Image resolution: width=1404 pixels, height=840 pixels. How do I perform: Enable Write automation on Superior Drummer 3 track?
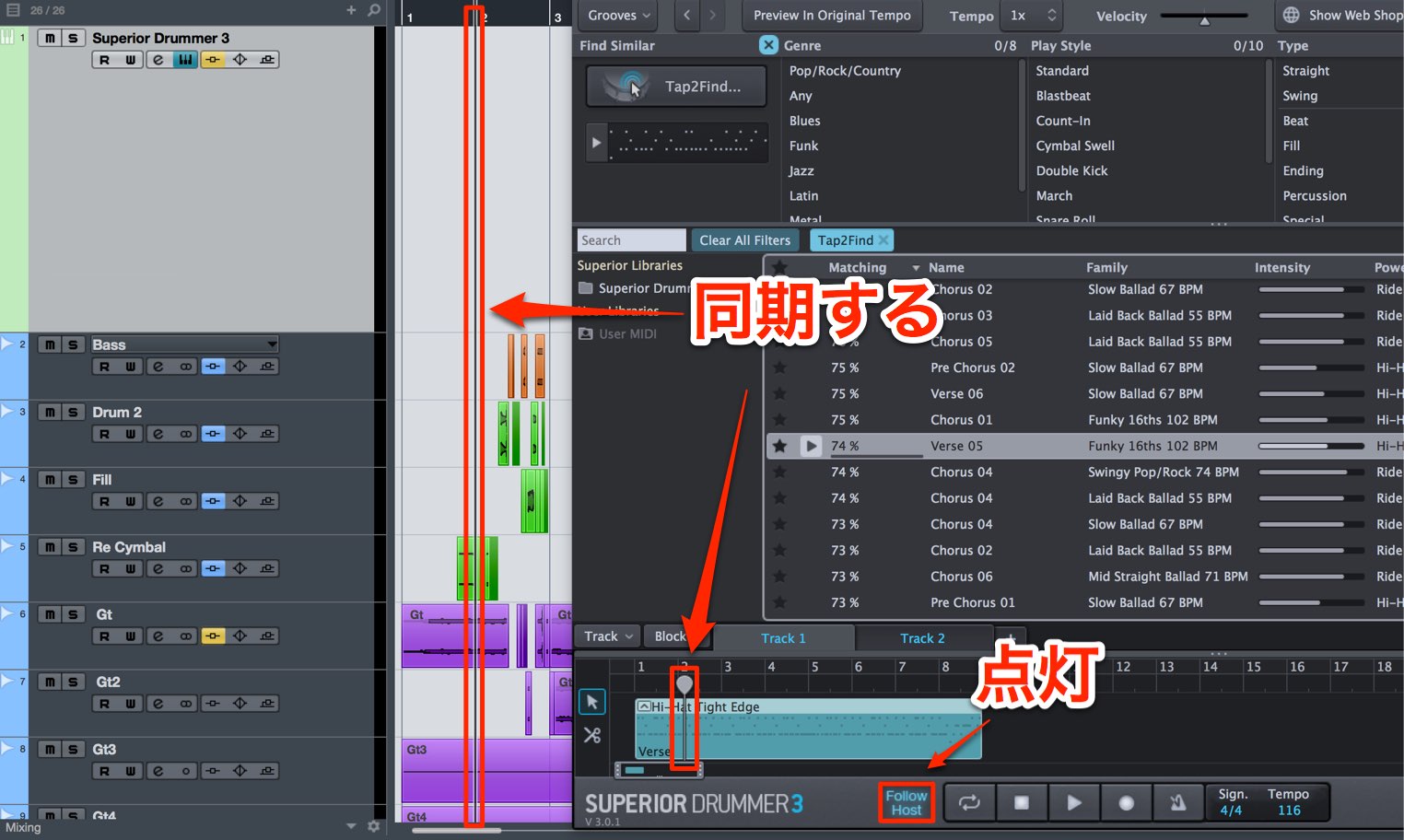[x=130, y=60]
